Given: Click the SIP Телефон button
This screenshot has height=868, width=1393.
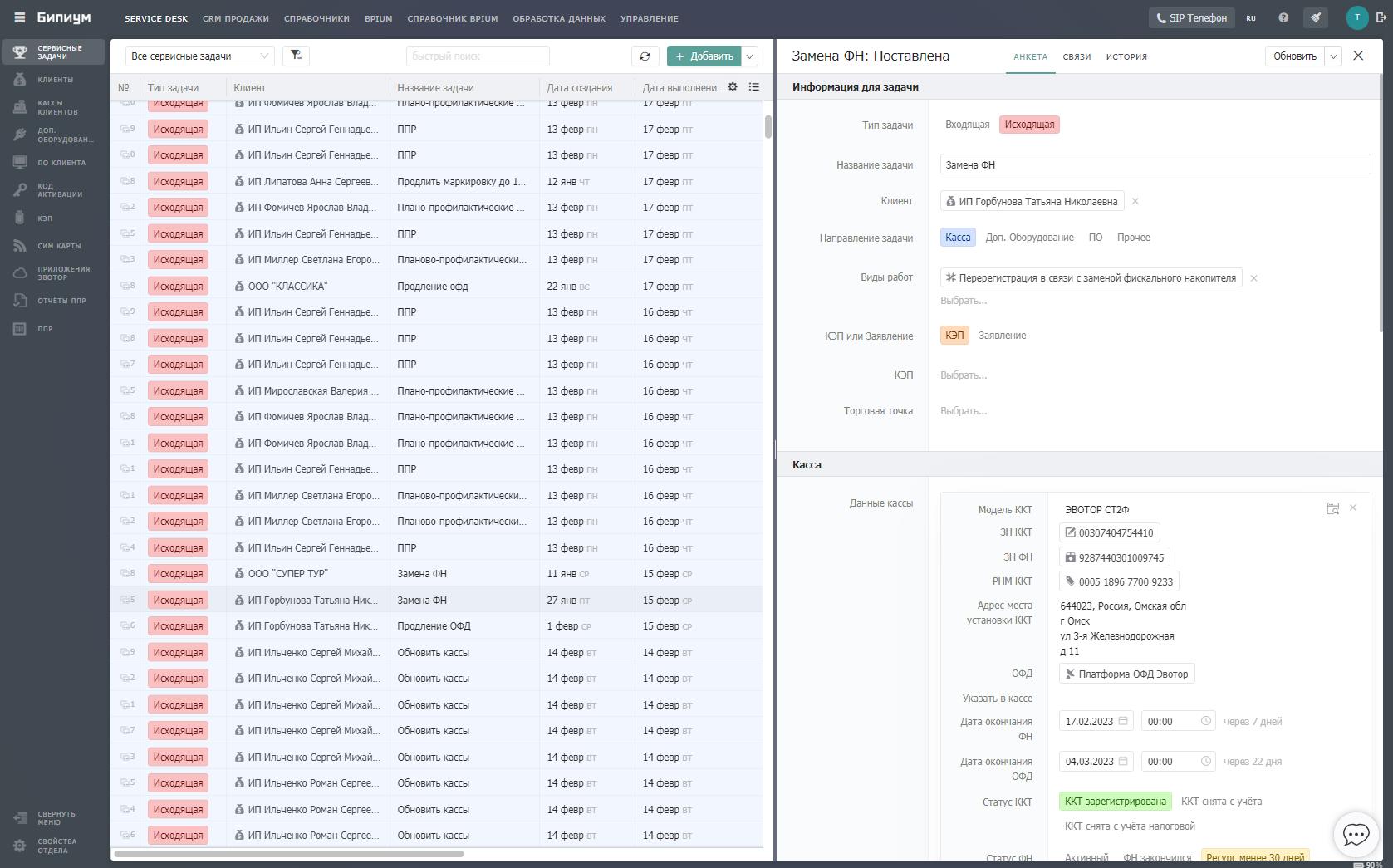Looking at the screenshot, I should [1191, 17].
